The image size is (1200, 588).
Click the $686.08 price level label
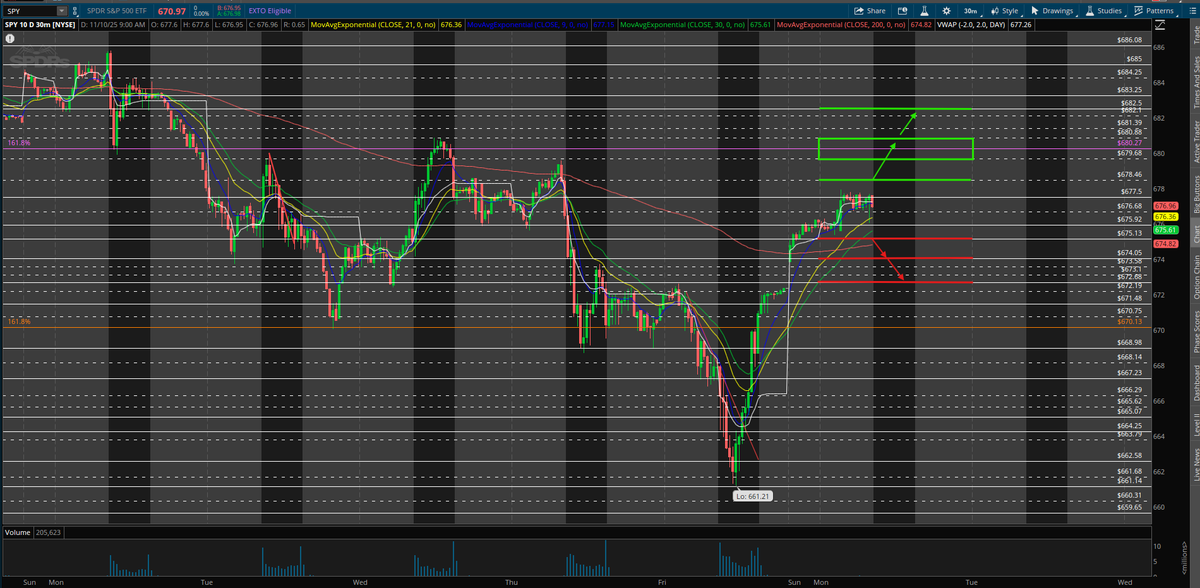click(1130, 40)
